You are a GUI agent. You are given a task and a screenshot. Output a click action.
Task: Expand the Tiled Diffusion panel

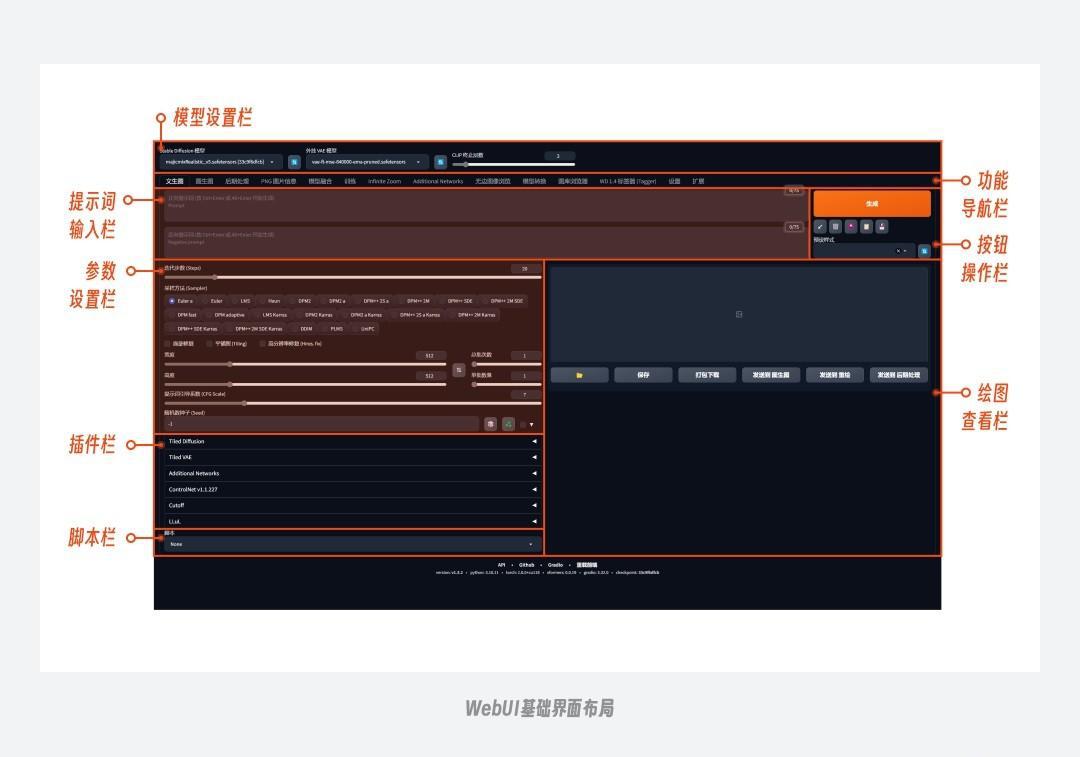click(x=351, y=442)
